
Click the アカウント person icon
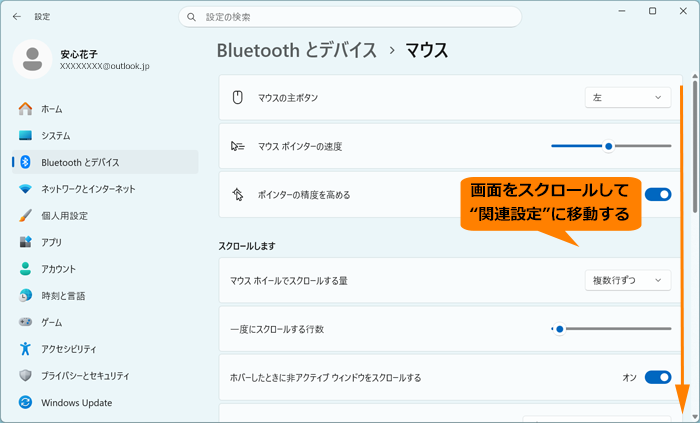[25, 269]
